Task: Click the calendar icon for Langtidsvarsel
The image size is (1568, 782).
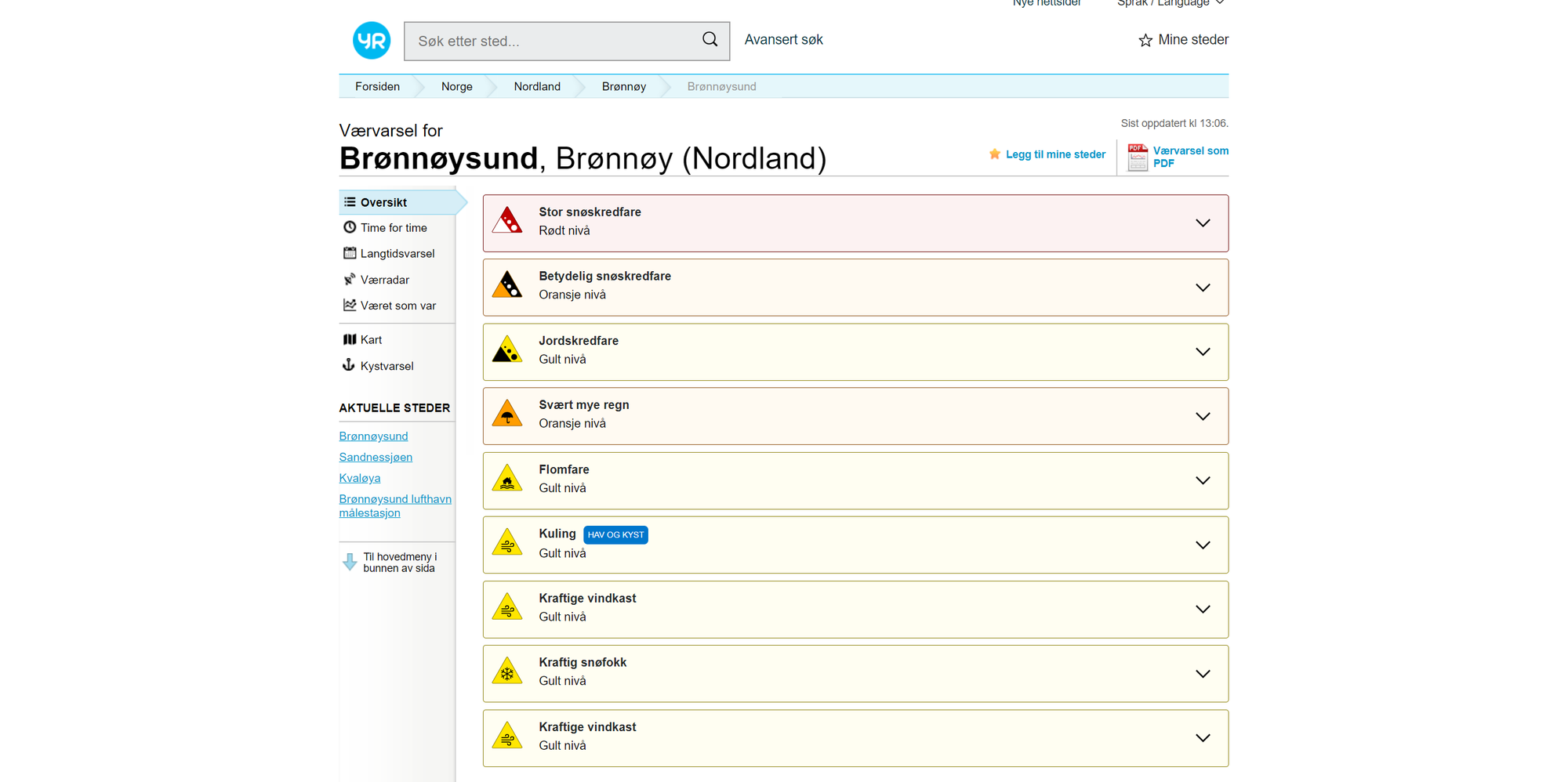Action: [x=350, y=253]
